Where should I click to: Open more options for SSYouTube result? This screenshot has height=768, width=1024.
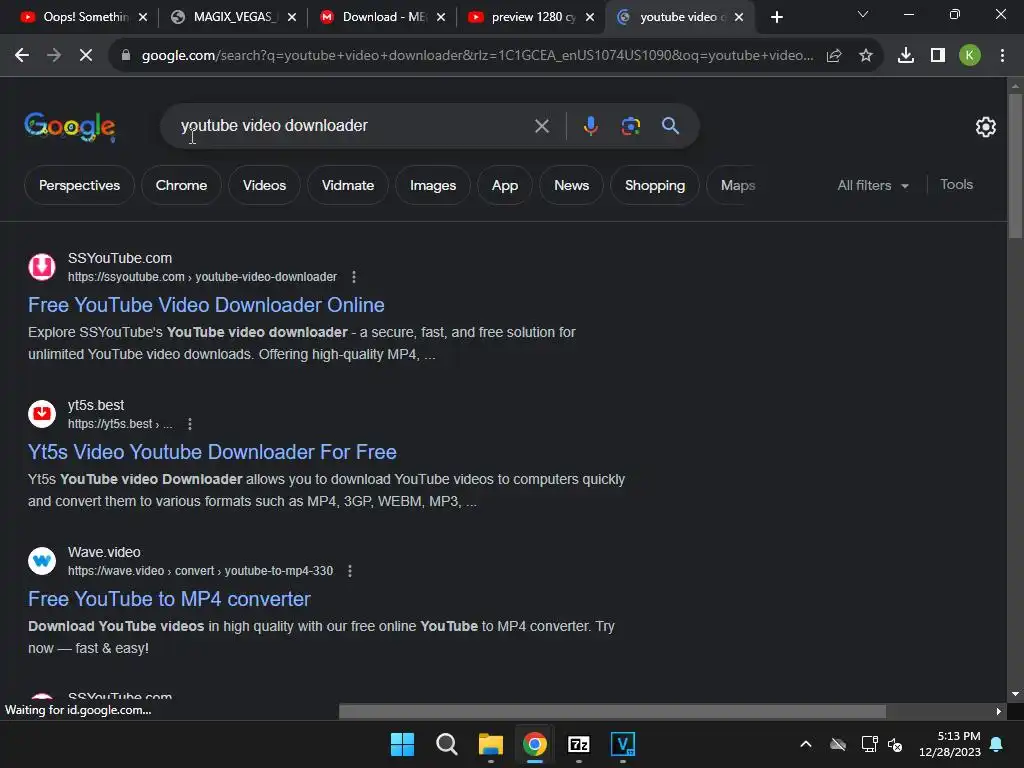coord(354,277)
